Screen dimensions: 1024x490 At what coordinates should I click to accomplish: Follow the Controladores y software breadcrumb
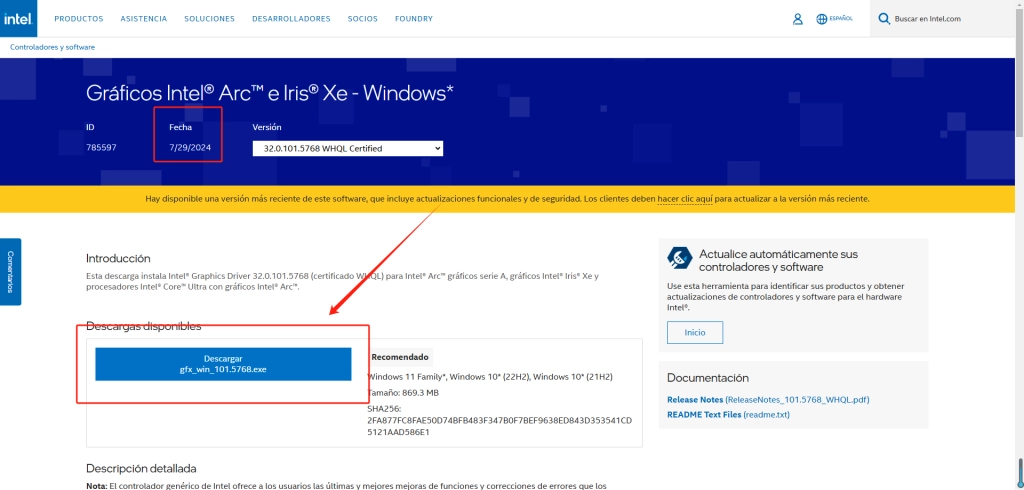tap(52, 47)
